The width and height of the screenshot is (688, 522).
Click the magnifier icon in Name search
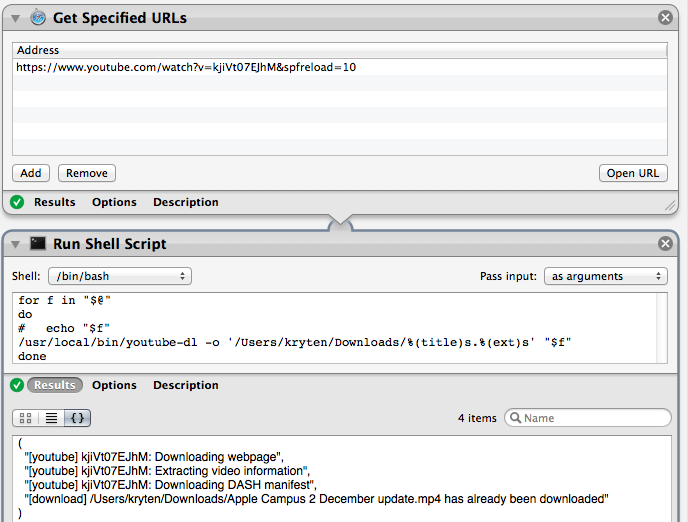[x=516, y=418]
